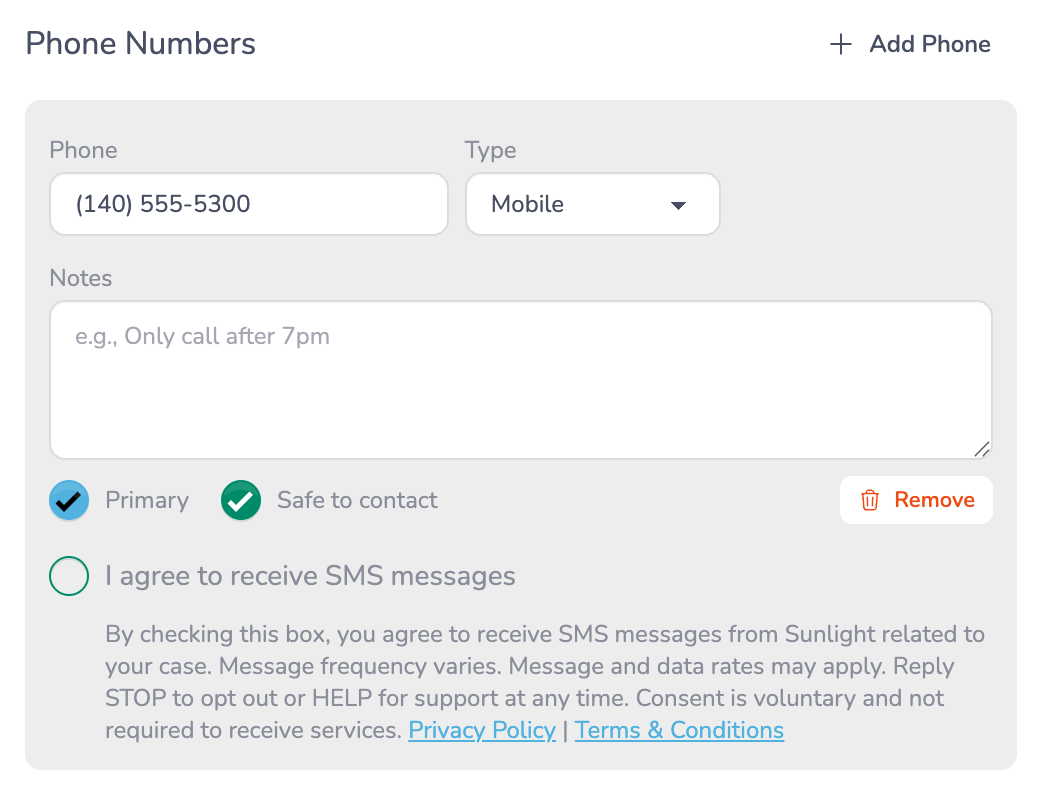Click the plus icon beside Add Phone
Image resolution: width=1049 pixels, height=799 pixels.
pos(840,44)
